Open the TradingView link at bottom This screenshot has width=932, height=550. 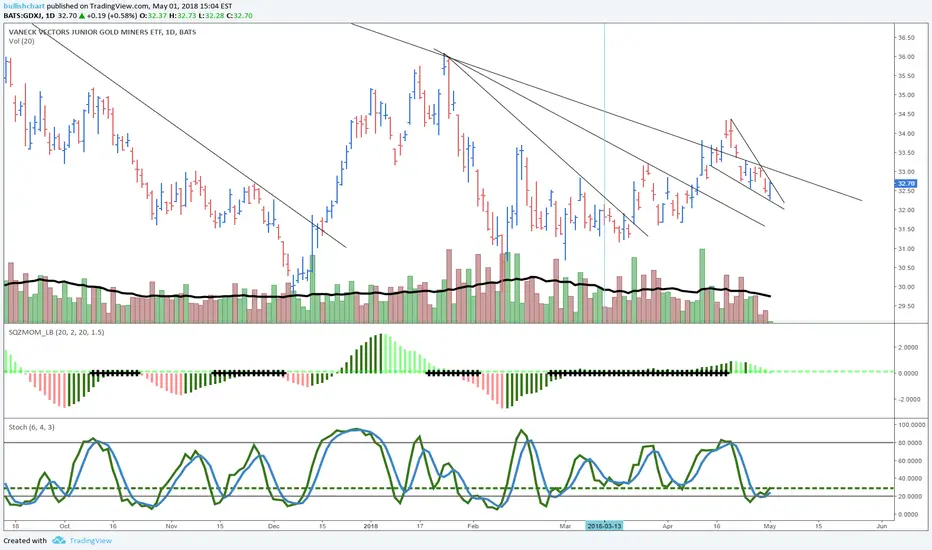click(90, 540)
